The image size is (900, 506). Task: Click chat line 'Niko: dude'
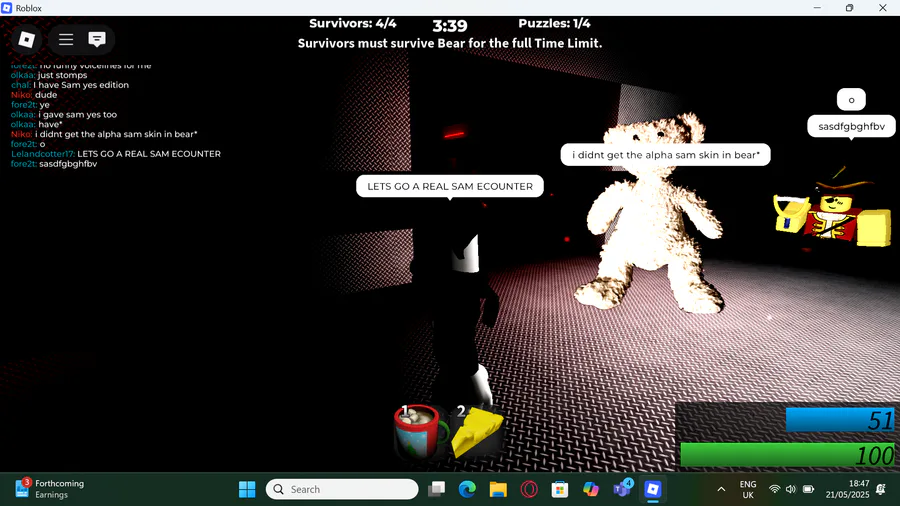34,95
